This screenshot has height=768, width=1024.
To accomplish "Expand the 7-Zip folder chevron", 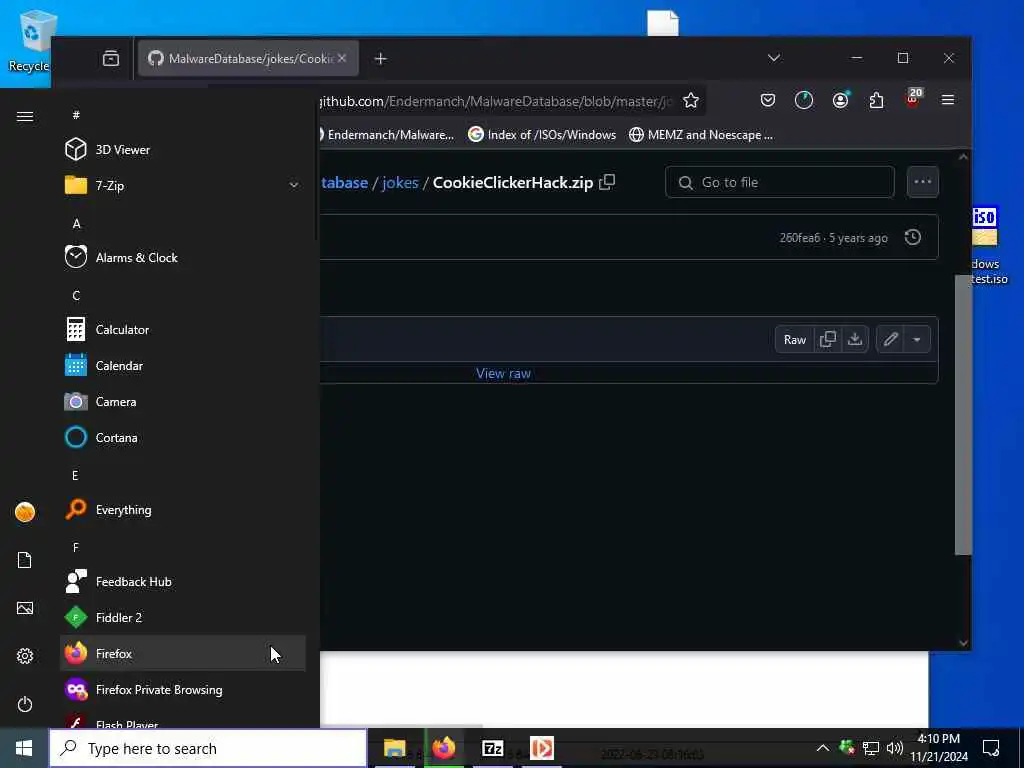I will point(294,185).
